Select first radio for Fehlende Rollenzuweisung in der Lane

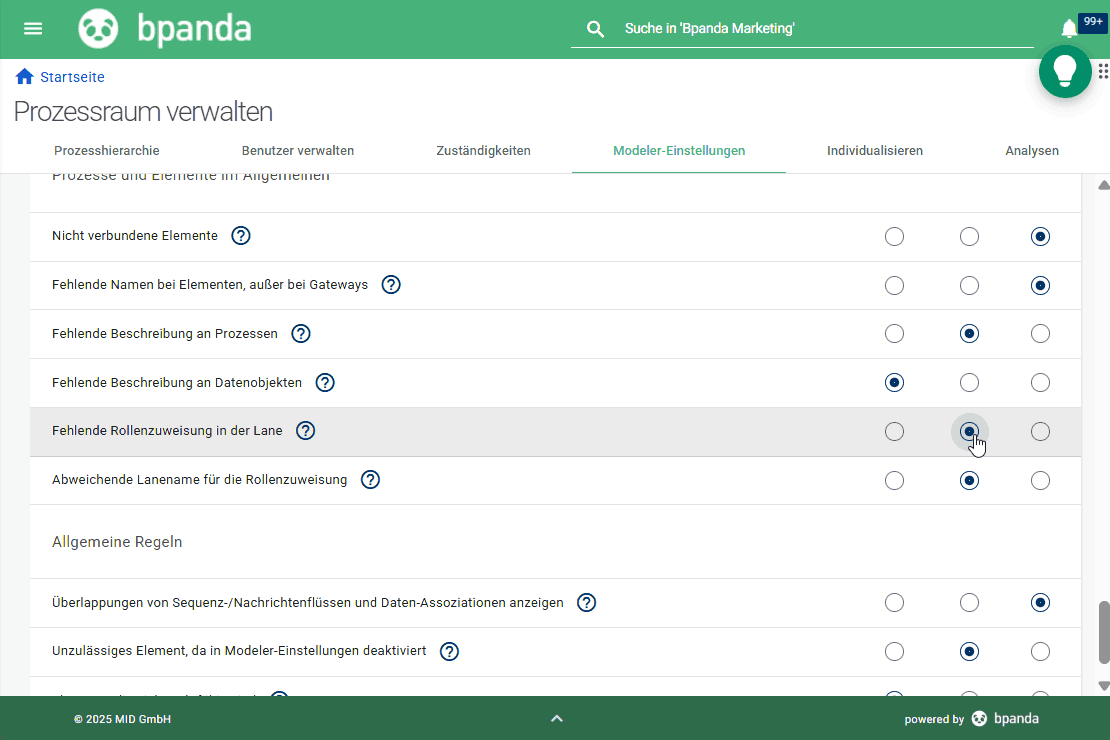[894, 431]
